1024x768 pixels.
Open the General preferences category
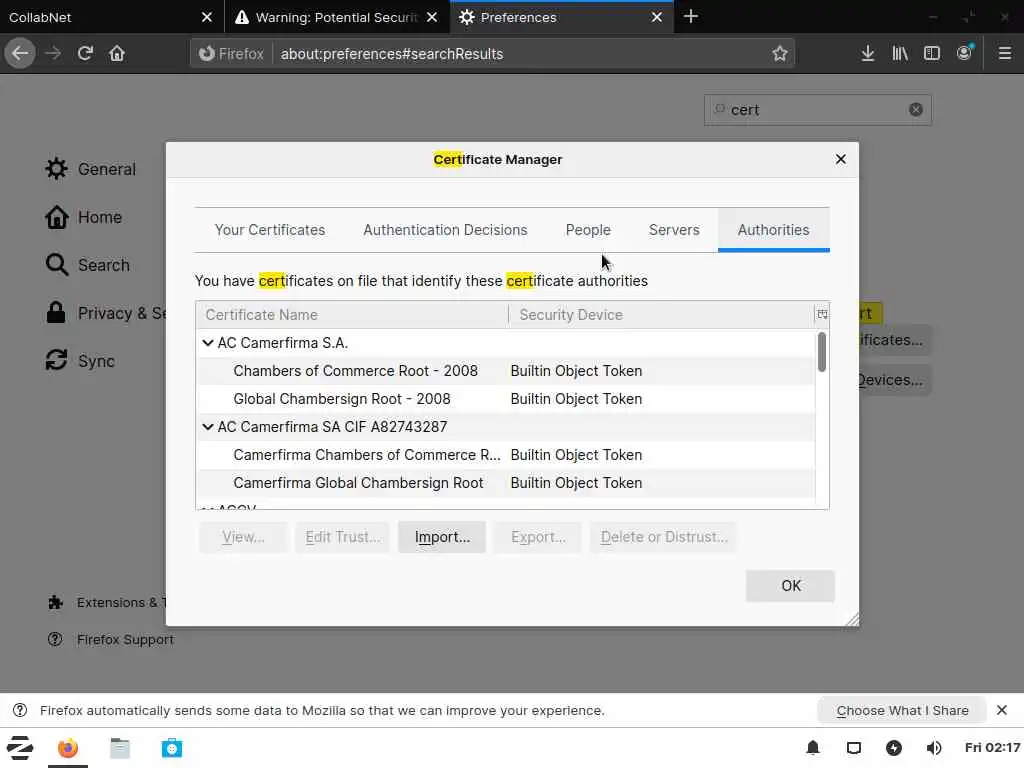pyautogui.click(x=91, y=169)
